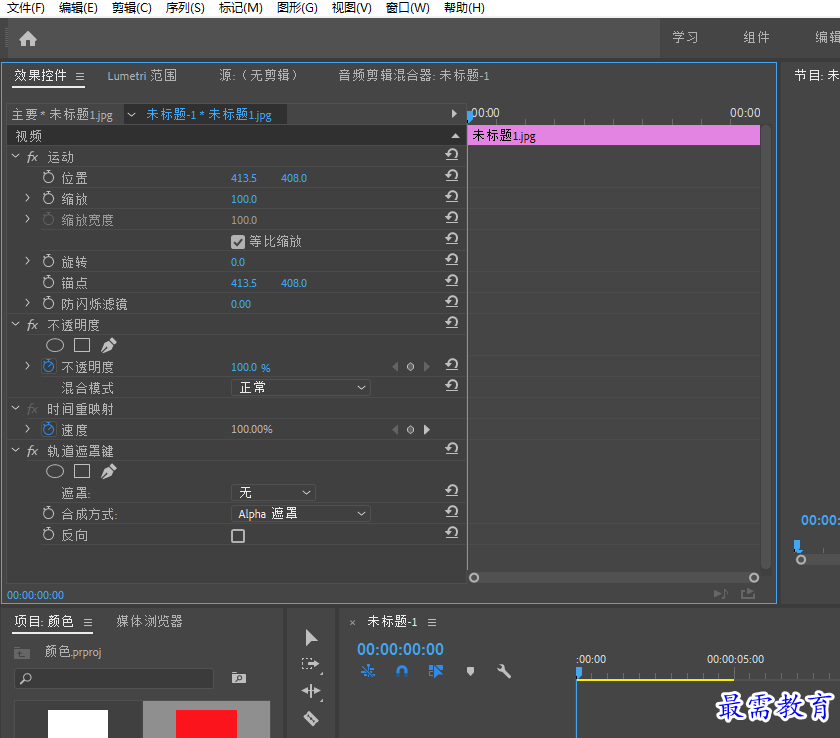
Task: Toggle linked selection icon
Action: pyautogui.click(x=436, y=671)
